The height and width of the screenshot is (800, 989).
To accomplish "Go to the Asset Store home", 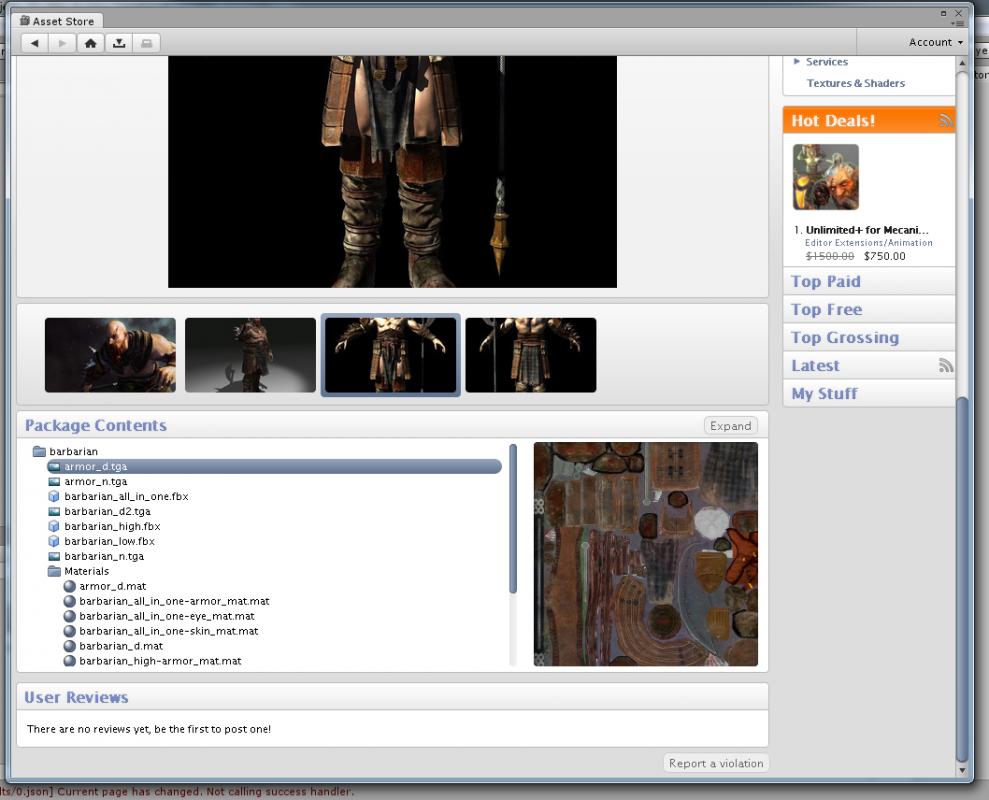I will tap(90, 43).
